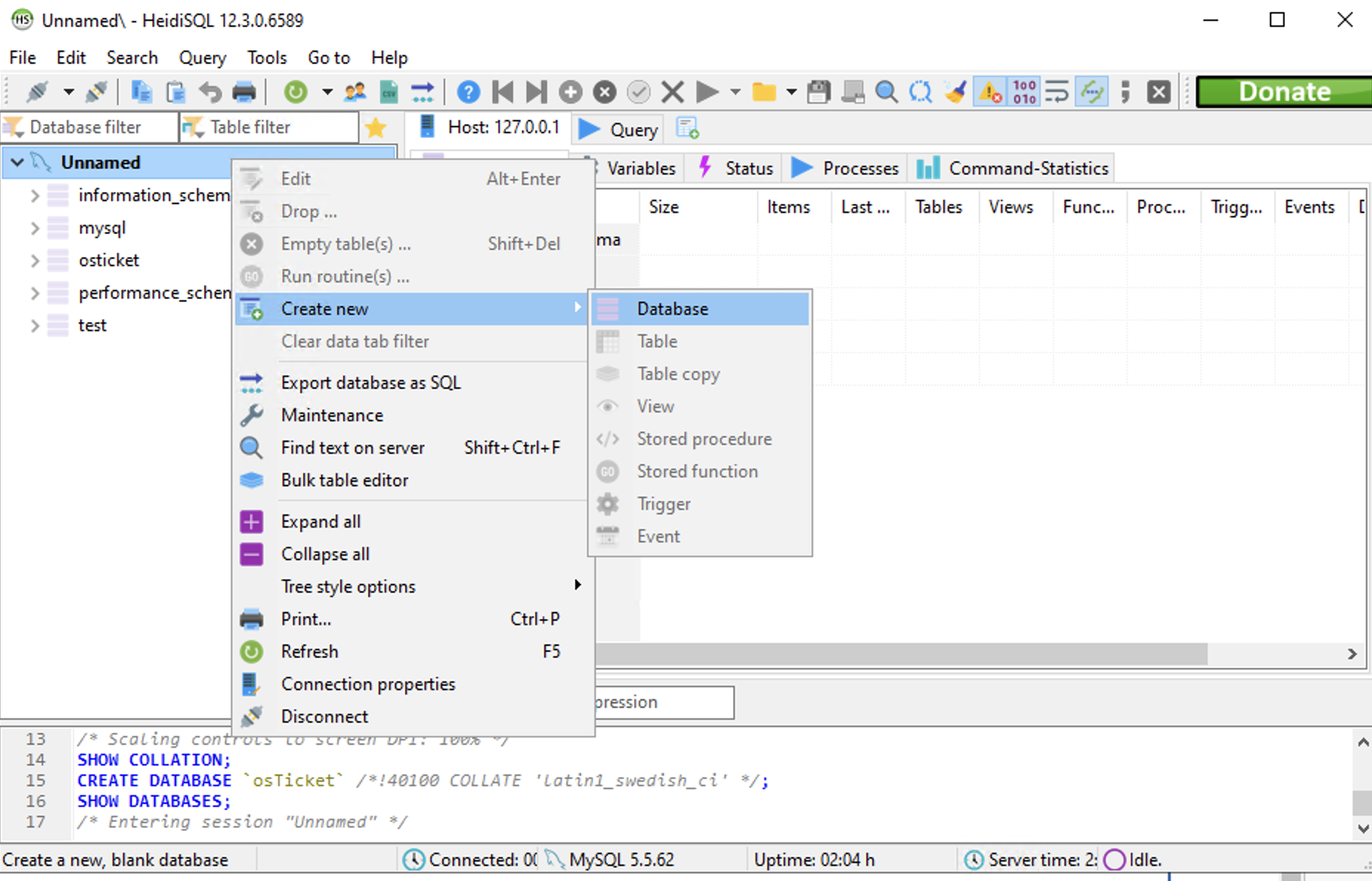Open the Tree style options submenu
This screenshot has height=881, width=1372.
click(413, 587)
